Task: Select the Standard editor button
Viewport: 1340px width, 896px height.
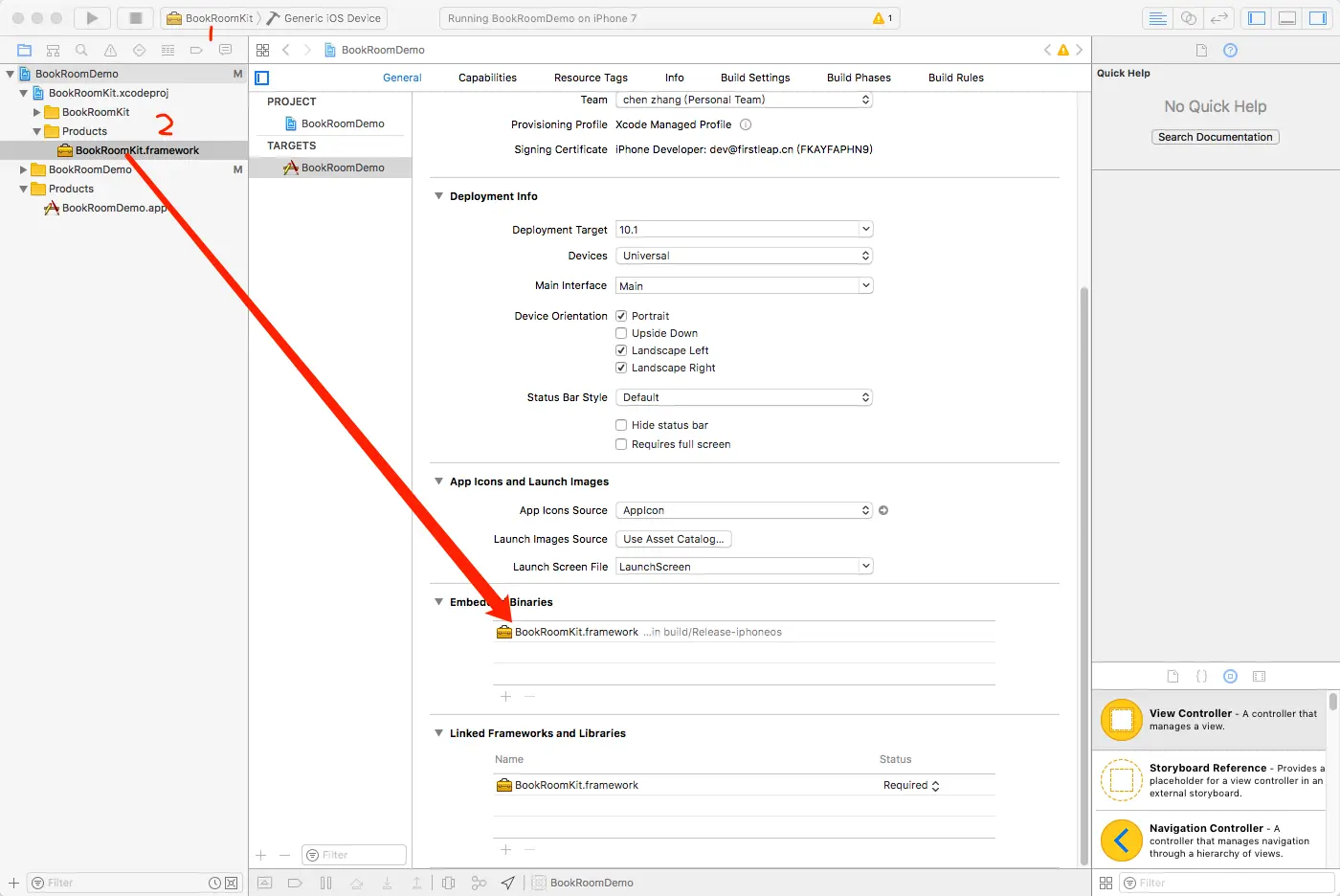Action: coord(1158,18)
